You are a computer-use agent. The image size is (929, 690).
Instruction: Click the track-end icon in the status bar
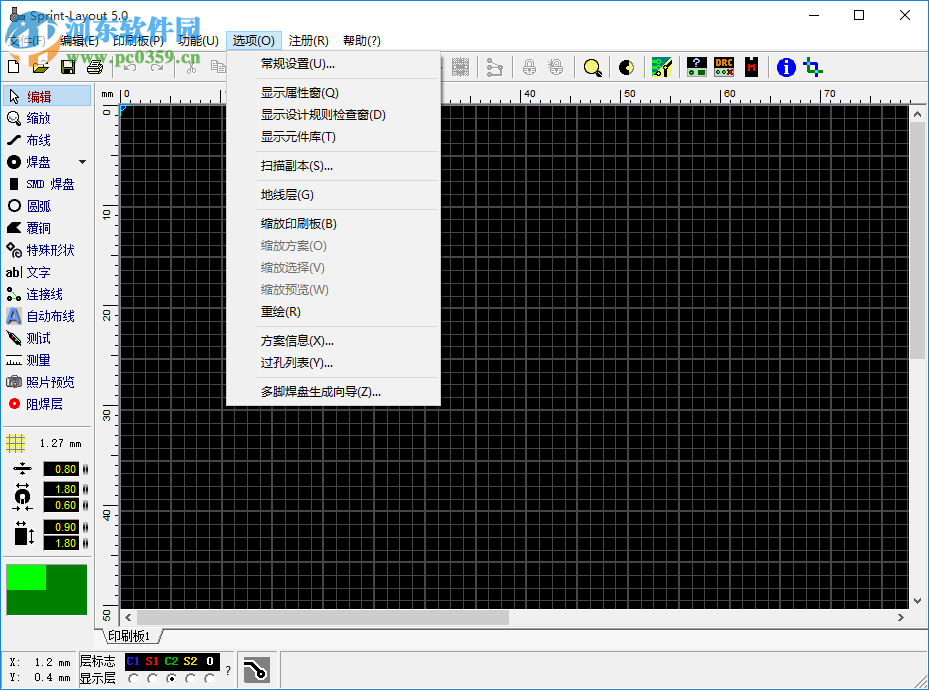pos(257,670)
